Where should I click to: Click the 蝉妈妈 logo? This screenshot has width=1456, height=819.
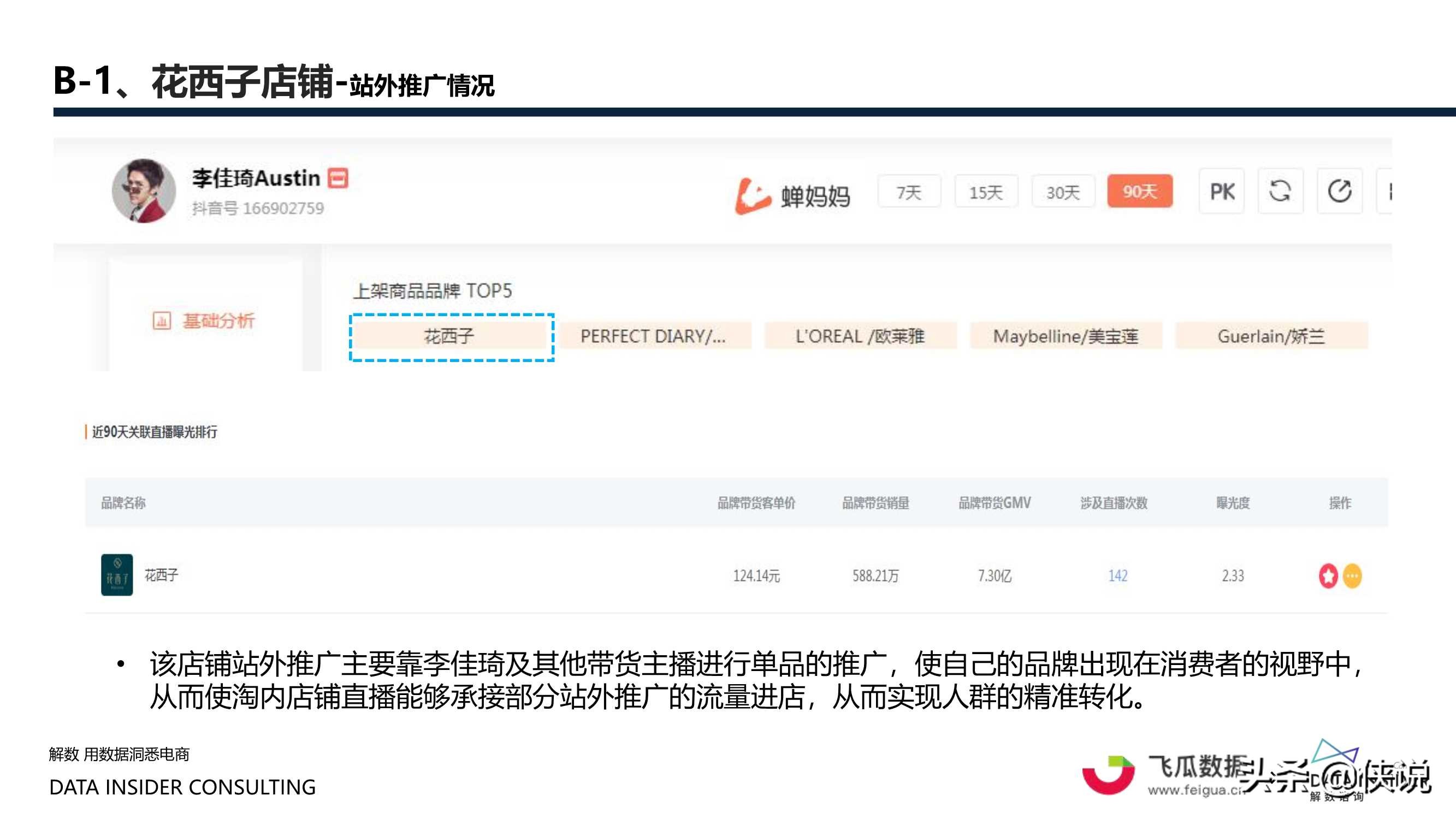coord(792,195)
